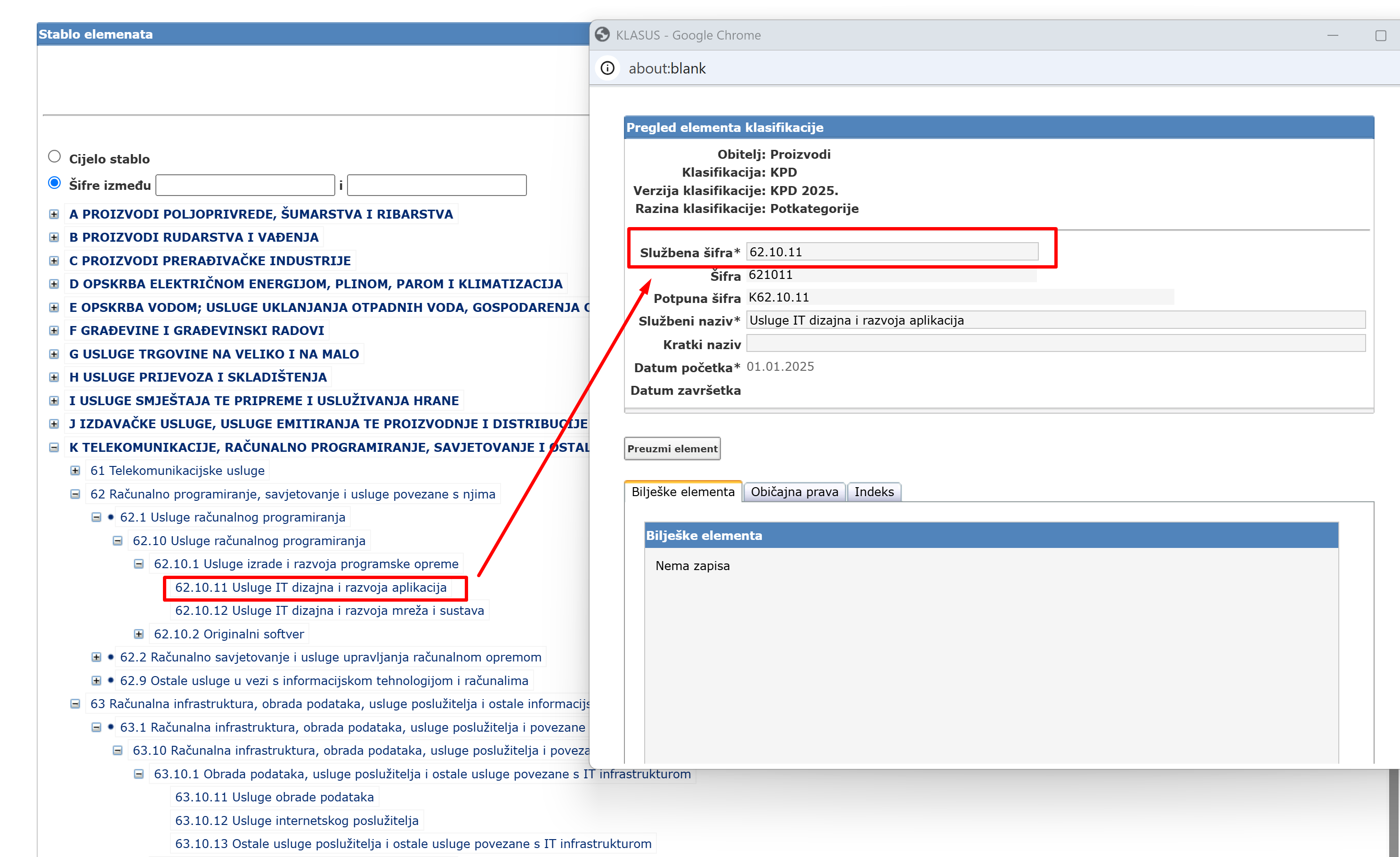Image resolution: width=1400 pixels, height=857 pixels.
Task: Click the Potpuna šifra value K62.10.11
Action: pyautogui.click(x=779, y=297)
